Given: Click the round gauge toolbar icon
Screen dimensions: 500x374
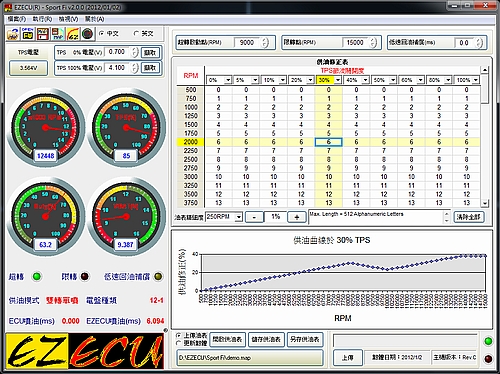Looking at the screenshot, I should (87, 34).
